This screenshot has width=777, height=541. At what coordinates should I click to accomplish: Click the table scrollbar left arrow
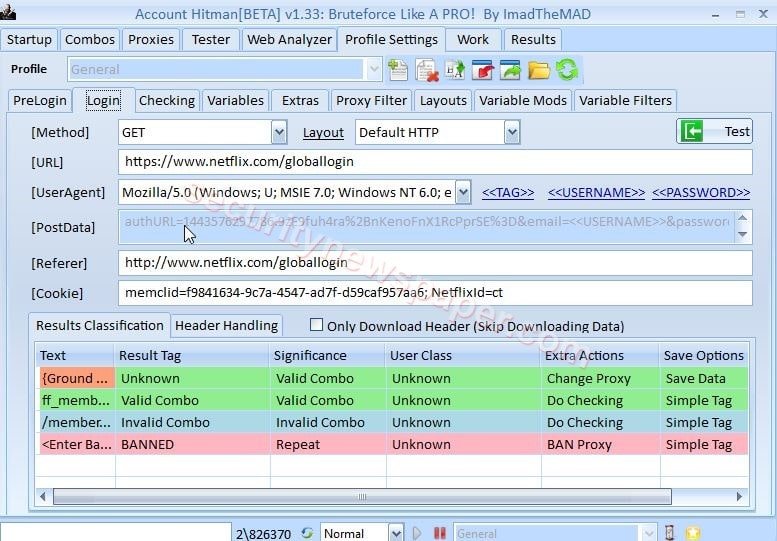click(x=43, y=496)
